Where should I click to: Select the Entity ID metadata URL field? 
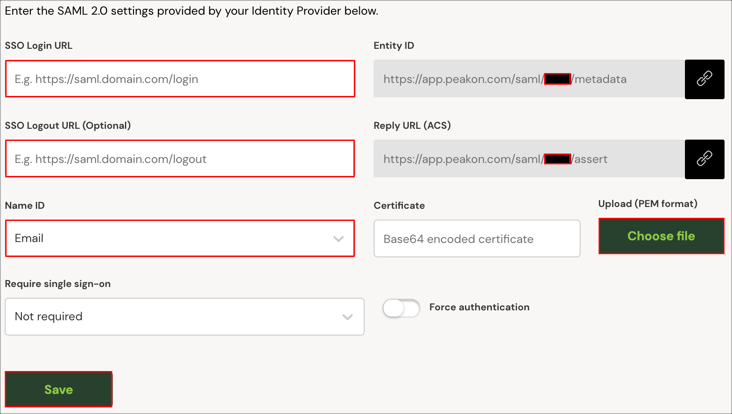(528, 79)
